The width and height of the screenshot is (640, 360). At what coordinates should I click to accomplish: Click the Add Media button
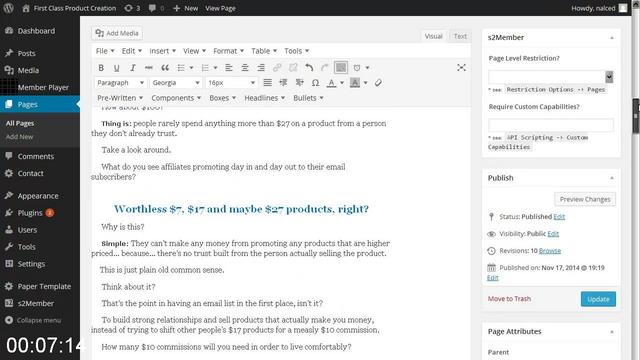[x=117, y=33]
